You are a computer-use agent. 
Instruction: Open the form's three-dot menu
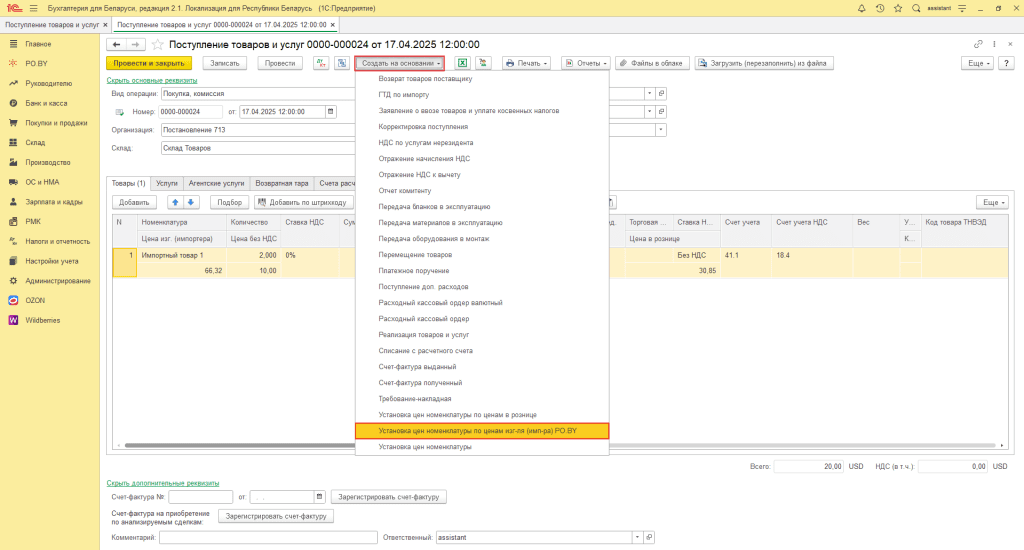click(x=994, y=44)
